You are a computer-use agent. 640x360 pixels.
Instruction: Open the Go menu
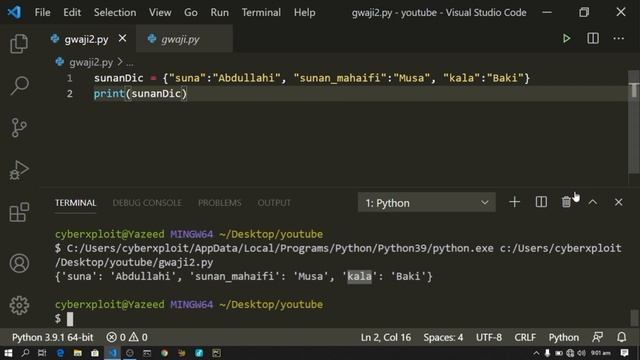click(x=191, y=13)
